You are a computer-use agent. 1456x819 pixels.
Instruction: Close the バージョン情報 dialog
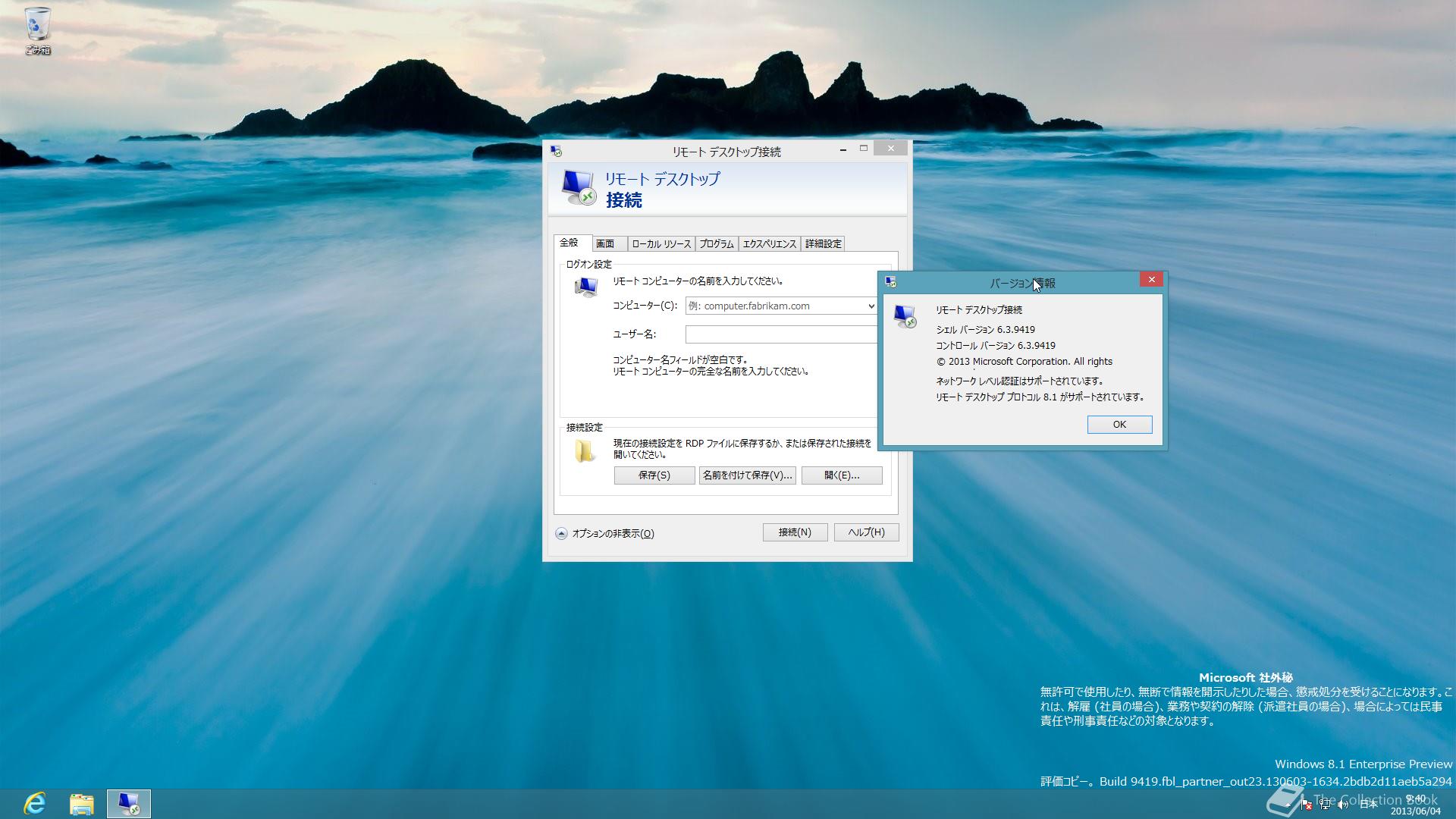1151,280
